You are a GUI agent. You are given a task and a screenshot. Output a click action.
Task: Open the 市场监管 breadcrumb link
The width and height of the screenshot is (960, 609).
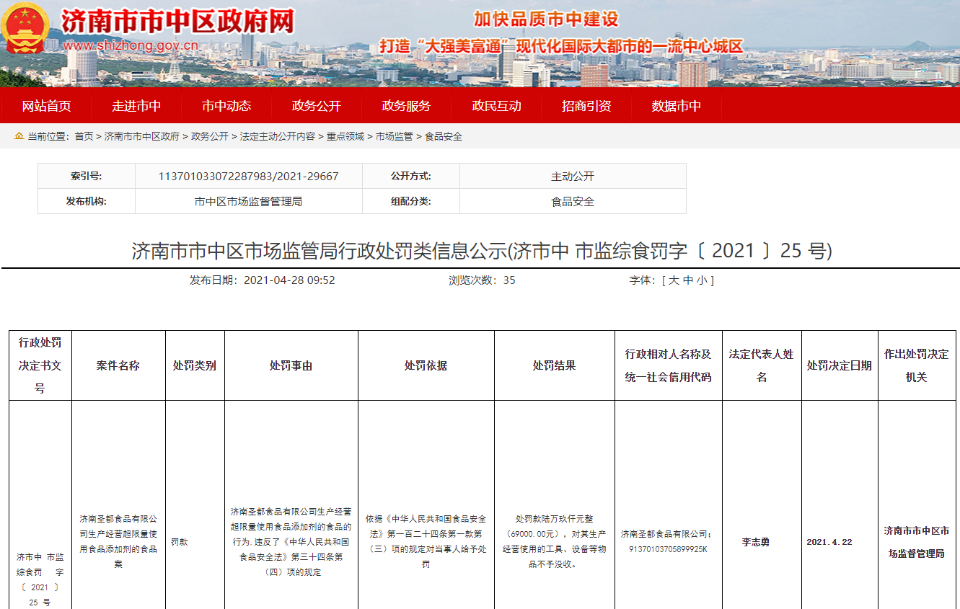click(395, 136)
